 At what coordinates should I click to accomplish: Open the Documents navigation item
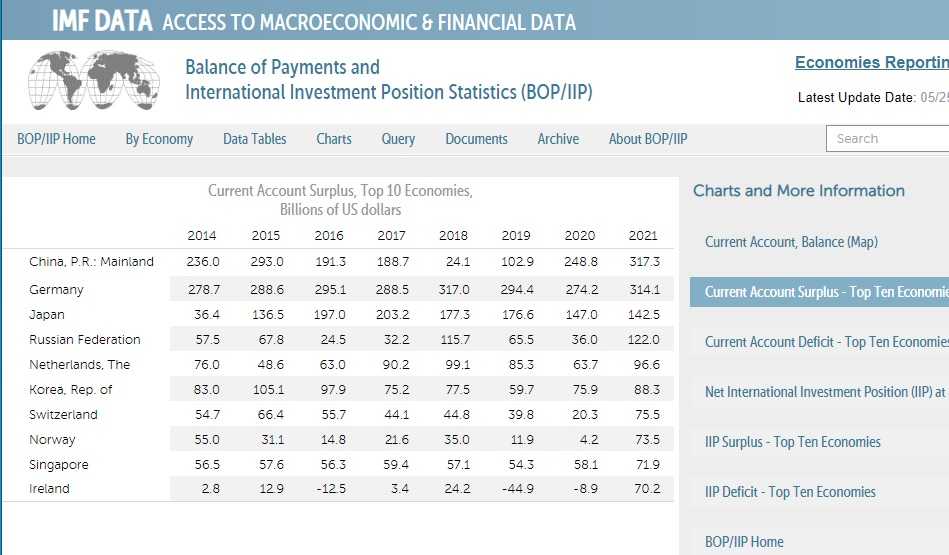(476, 139)
